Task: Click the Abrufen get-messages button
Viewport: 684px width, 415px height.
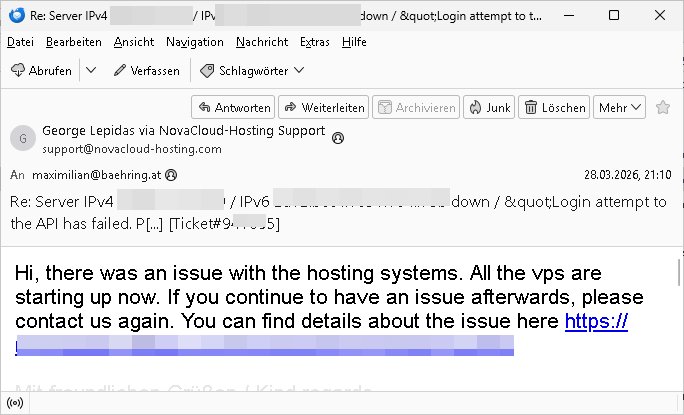Action: pos(41,70)
